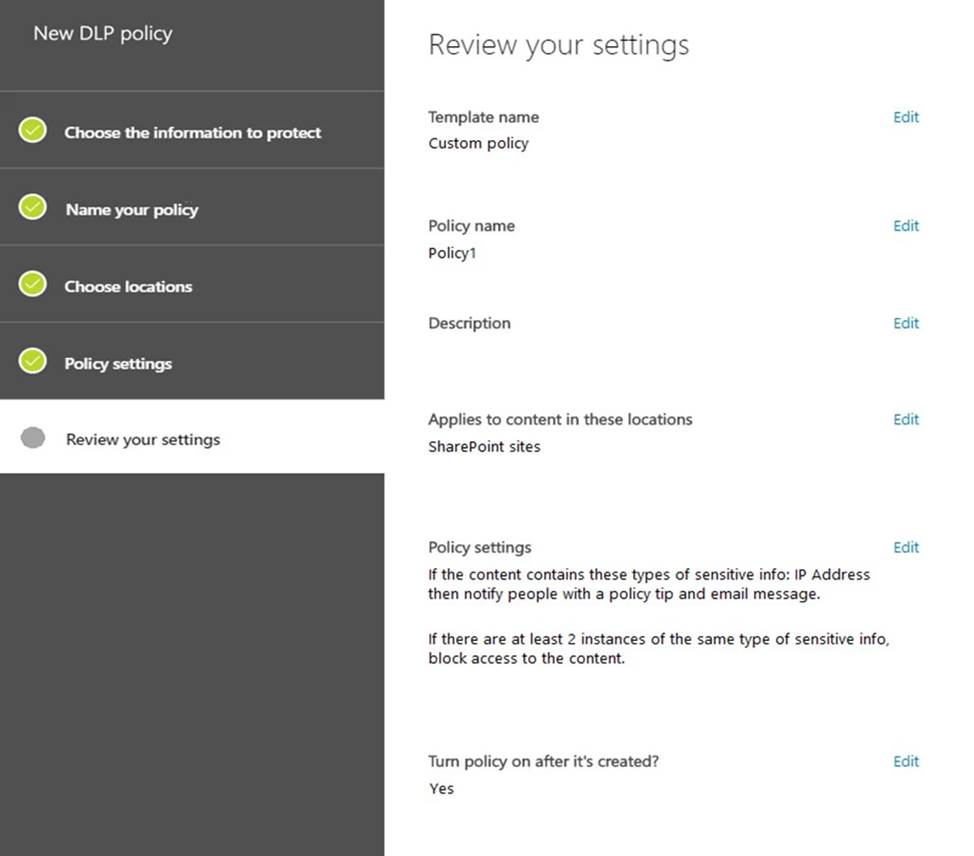Jump to the Policy settings step label

coord(118,364)
